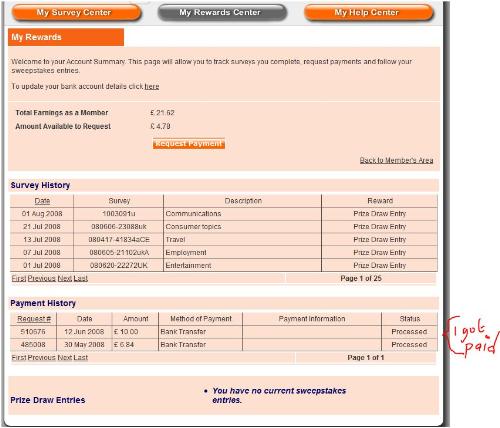Click survey ID 080606-23088uk
The height and width of the screenshot is (428, 500).
pos(119,227)
